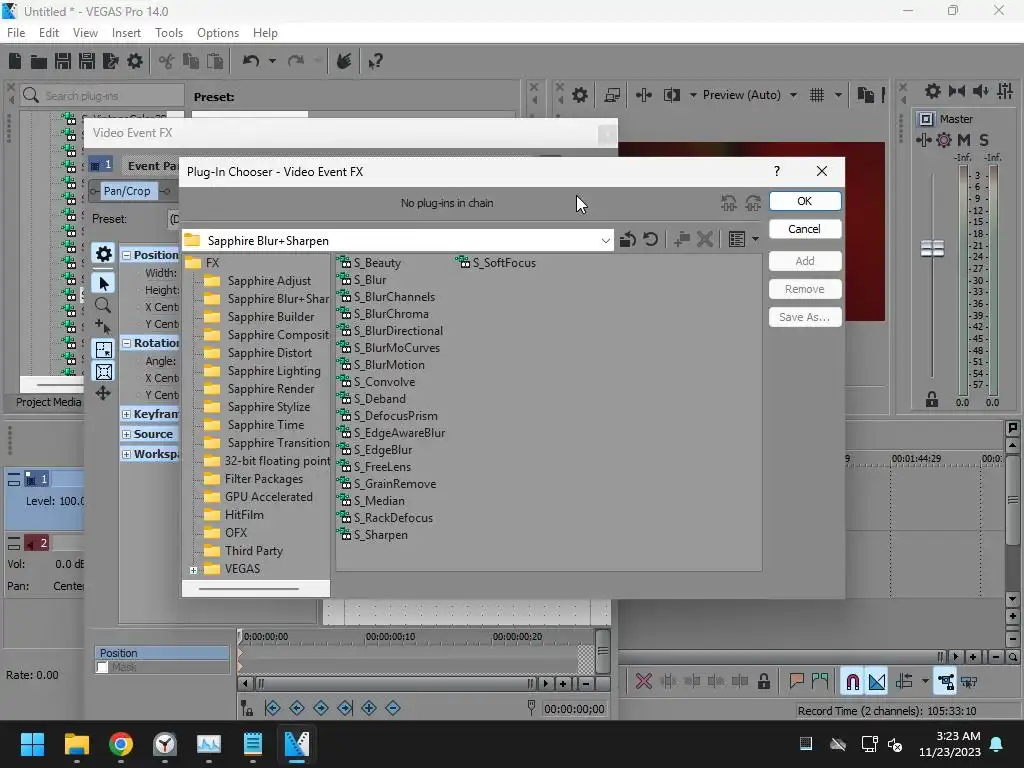The height and width of the screenshot is (768, 1024).
Task: Expand VEGAS folder in plug-in tree
Action: point(193,570)
